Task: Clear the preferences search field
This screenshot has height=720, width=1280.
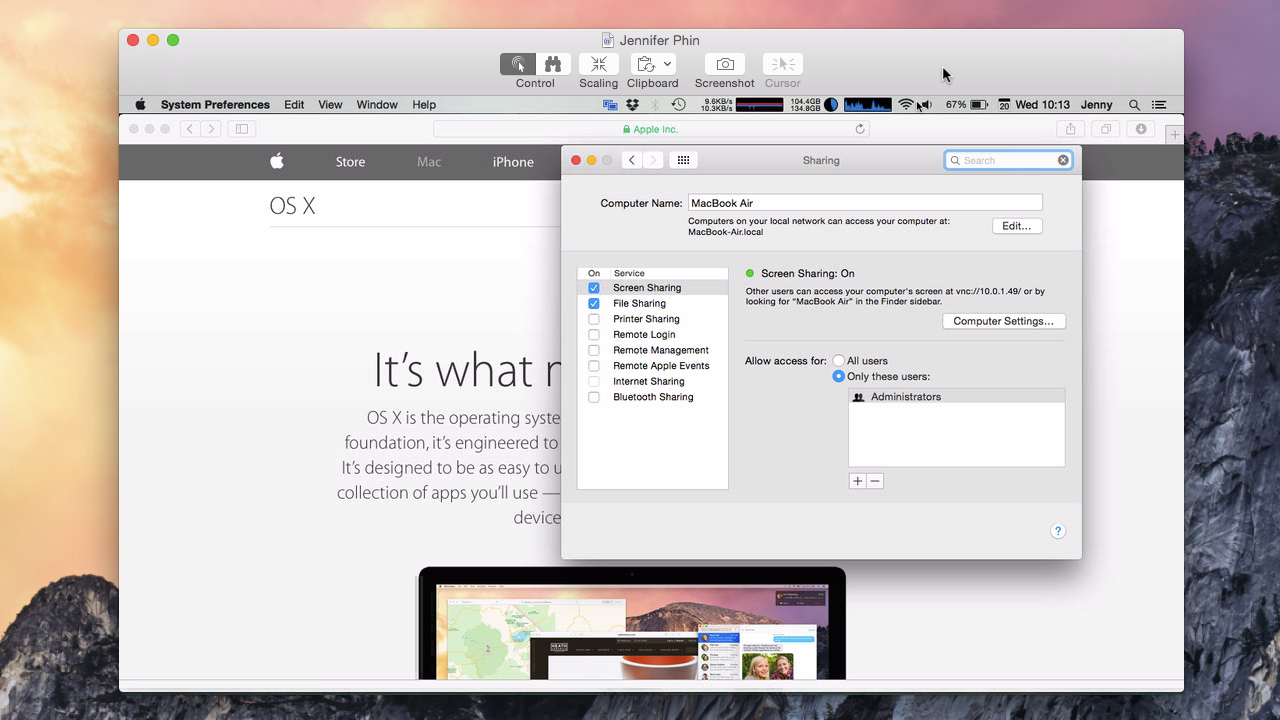Action: pos(1063,160)
